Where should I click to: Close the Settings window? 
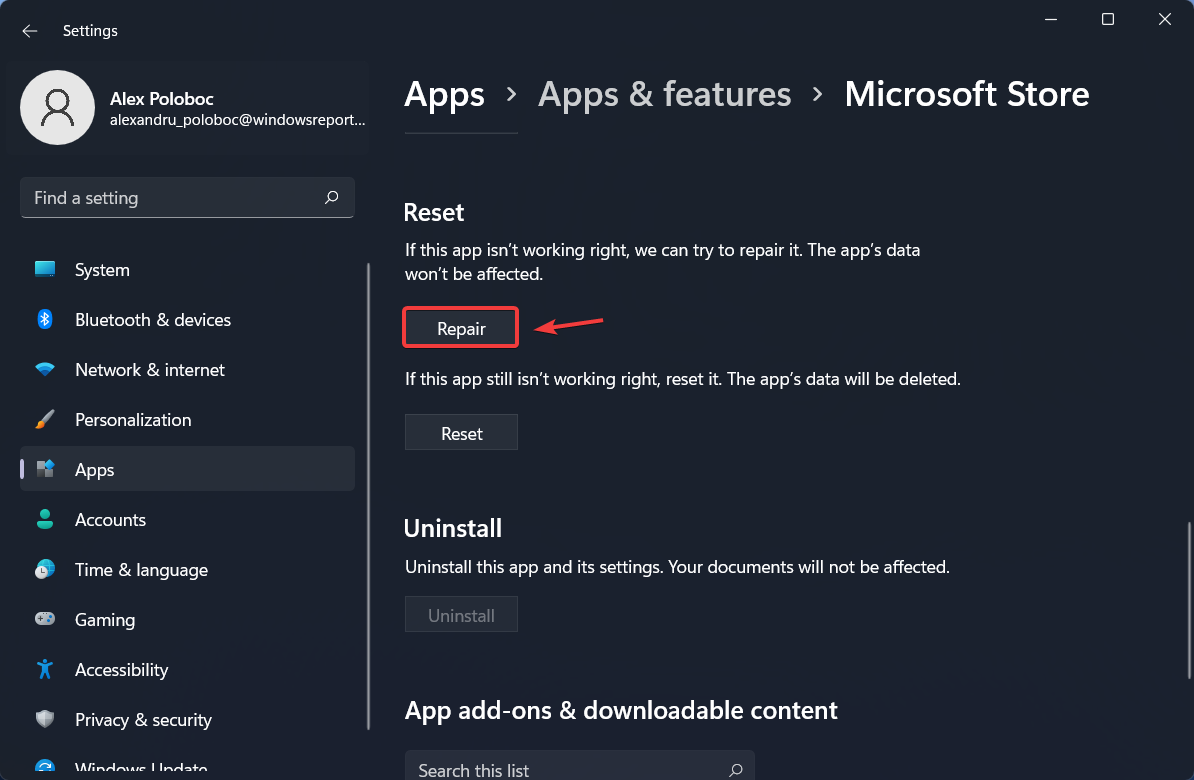[1165, 19]
